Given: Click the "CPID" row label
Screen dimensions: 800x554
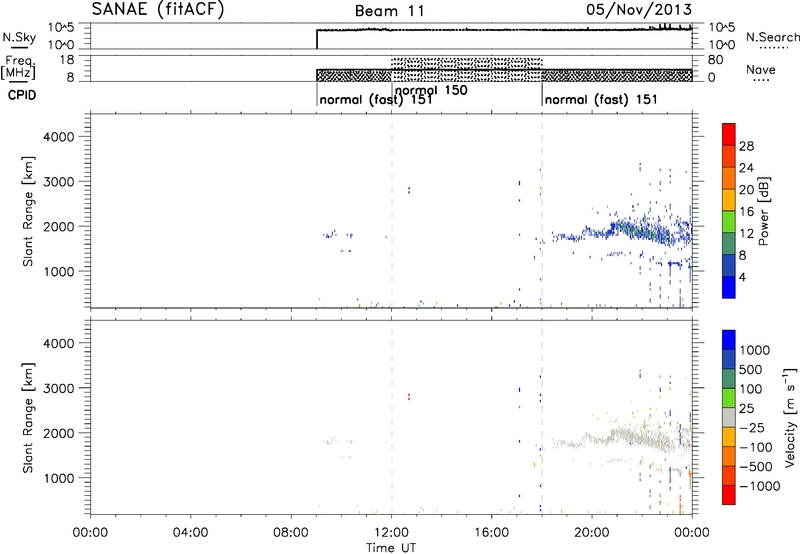Looking at the screenshot, I should 22,95.
